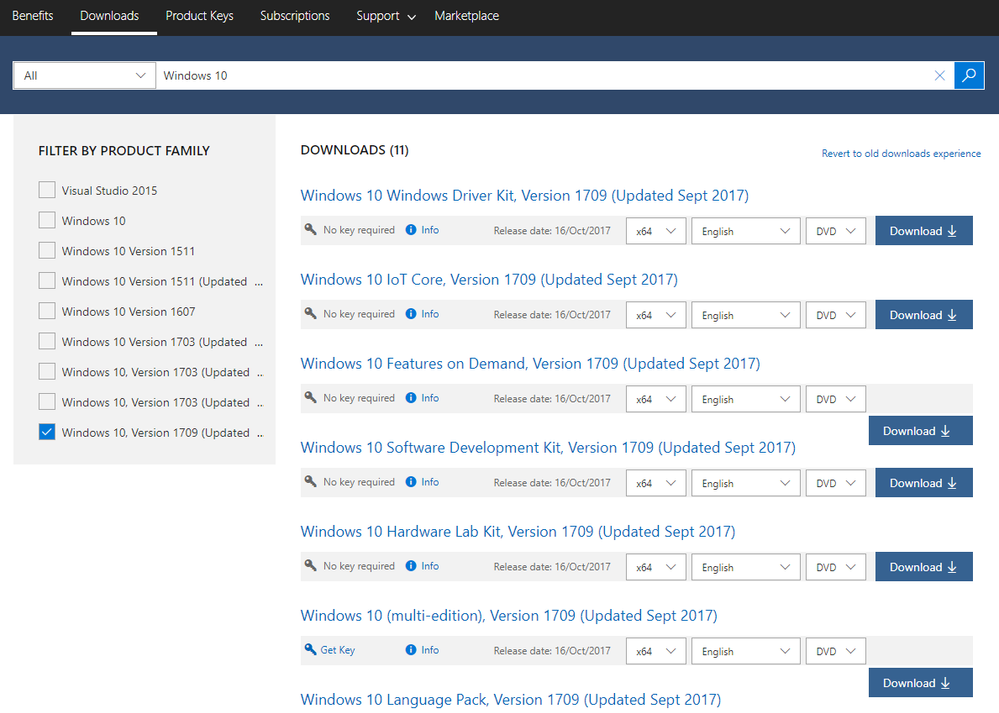Click the search magnifier button
The image size is (999, 713).
coord(969,75)
